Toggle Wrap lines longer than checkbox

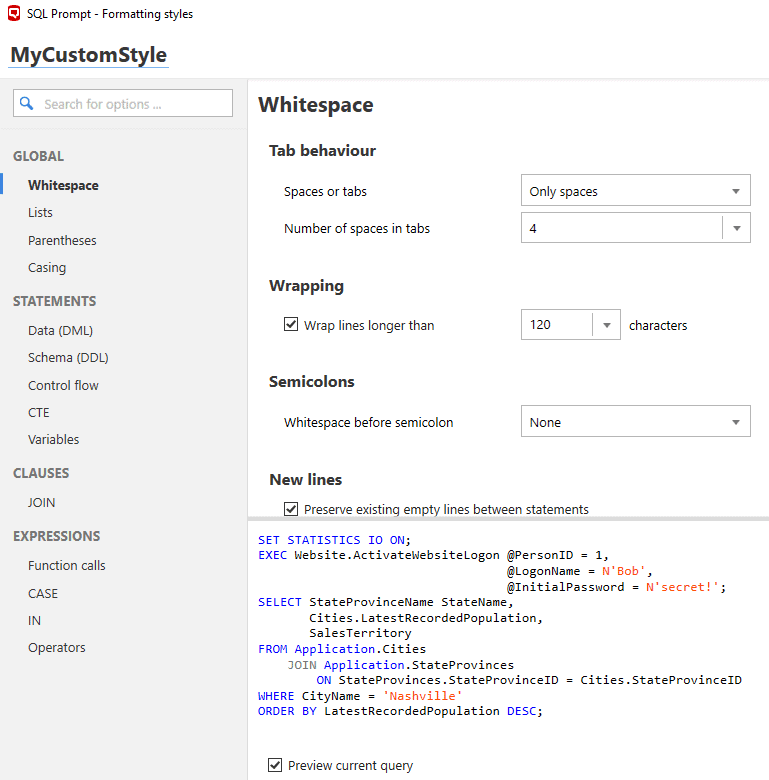(291, 324)
